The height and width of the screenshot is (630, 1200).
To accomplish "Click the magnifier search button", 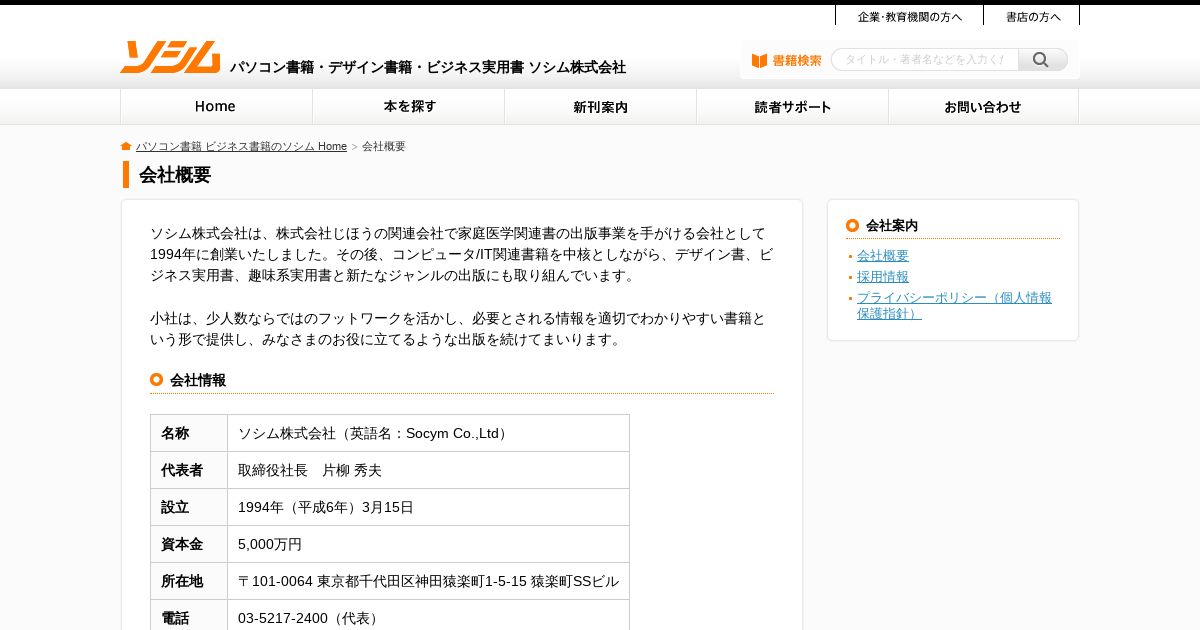I will pos(1042,60).
